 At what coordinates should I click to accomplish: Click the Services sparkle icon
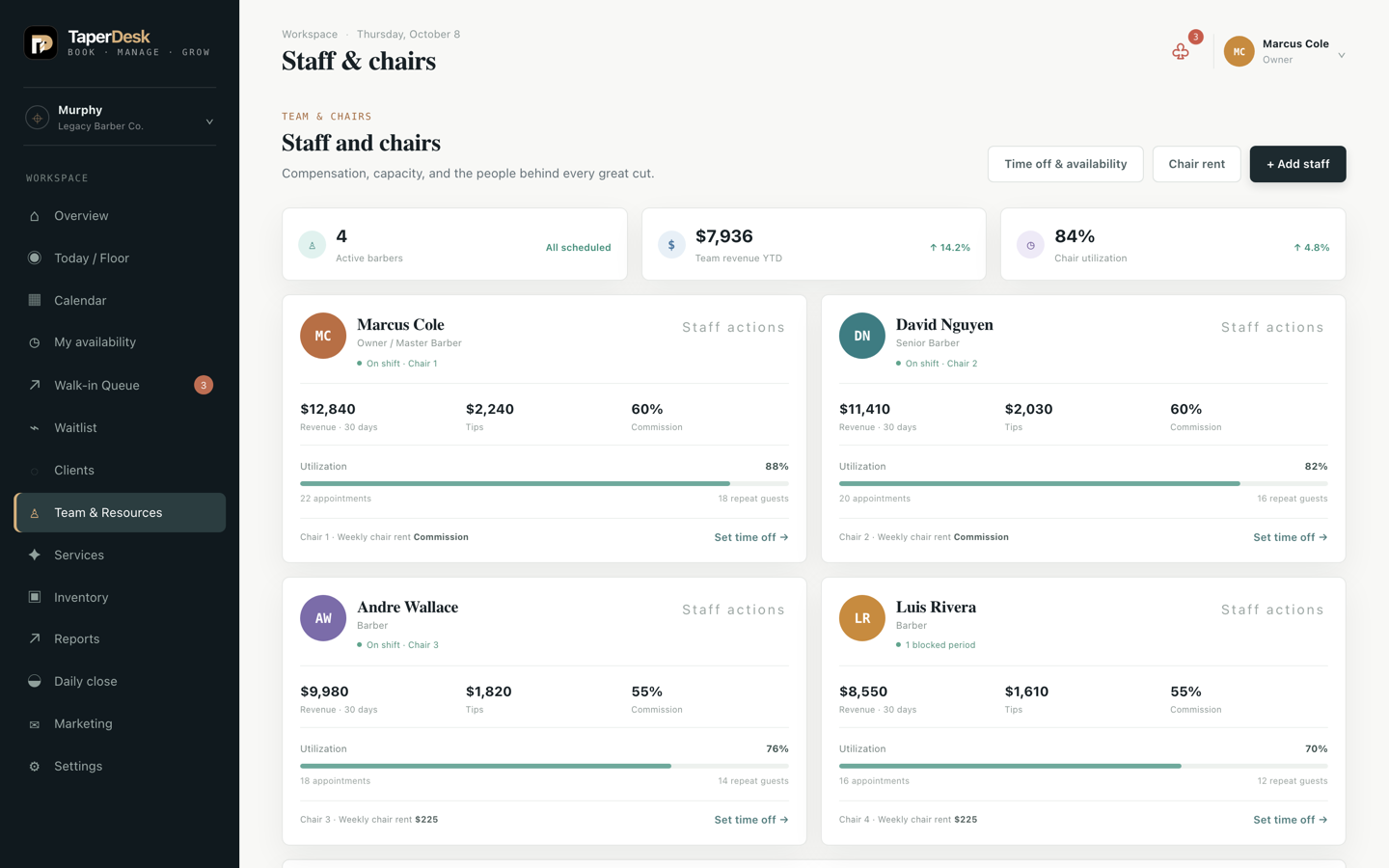pos(35,555)
